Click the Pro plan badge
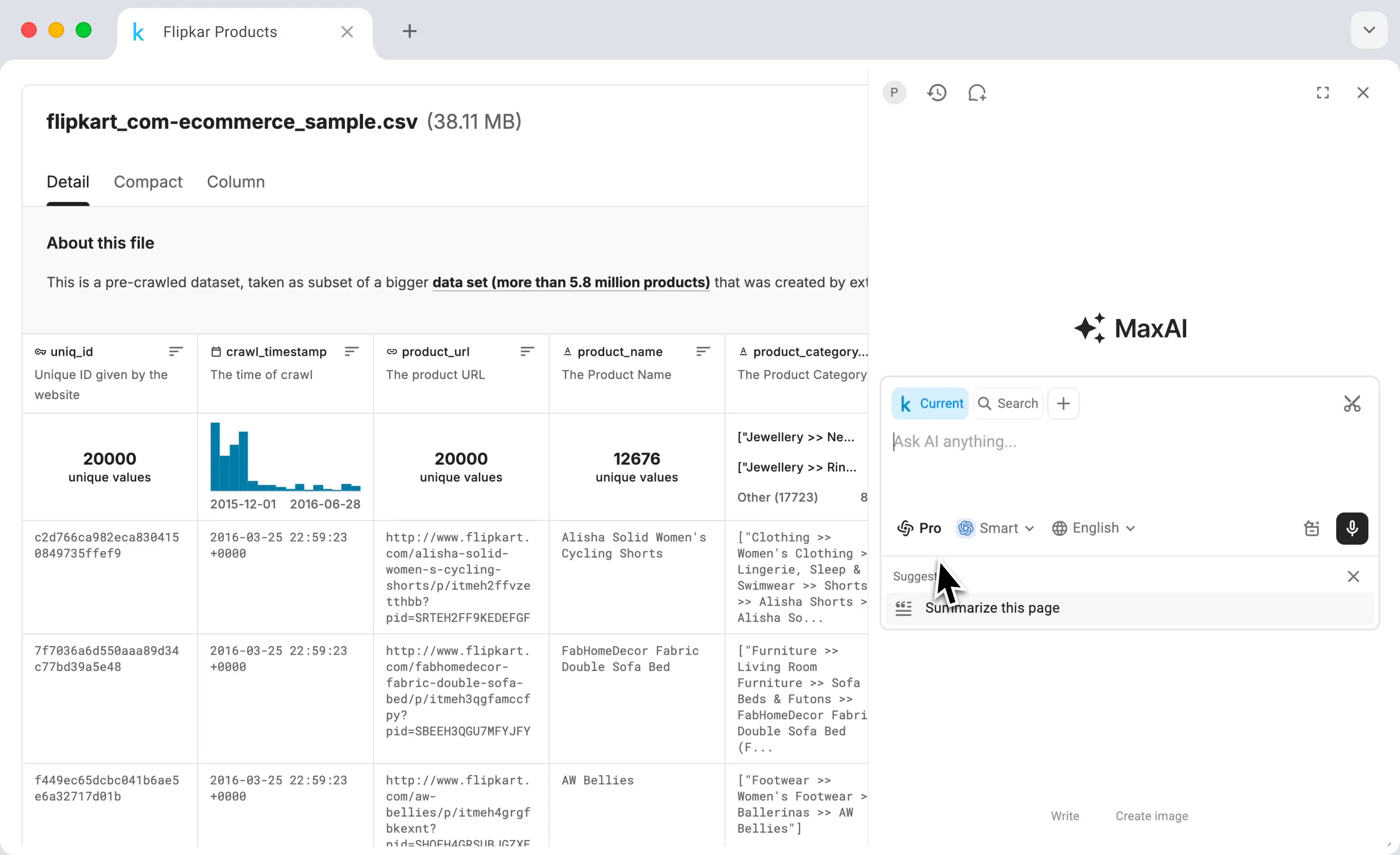1400x855 pixels. pos(919,528)
